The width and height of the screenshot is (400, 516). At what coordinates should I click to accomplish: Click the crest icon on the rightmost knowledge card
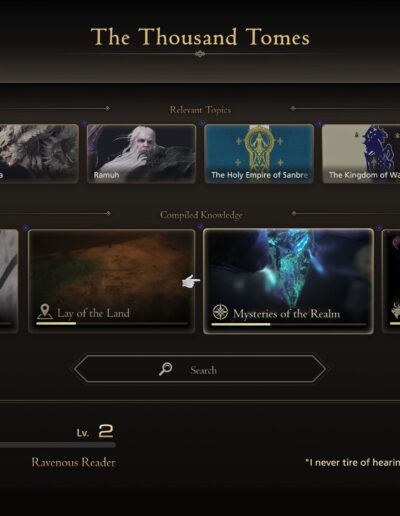tap(395, 310)
